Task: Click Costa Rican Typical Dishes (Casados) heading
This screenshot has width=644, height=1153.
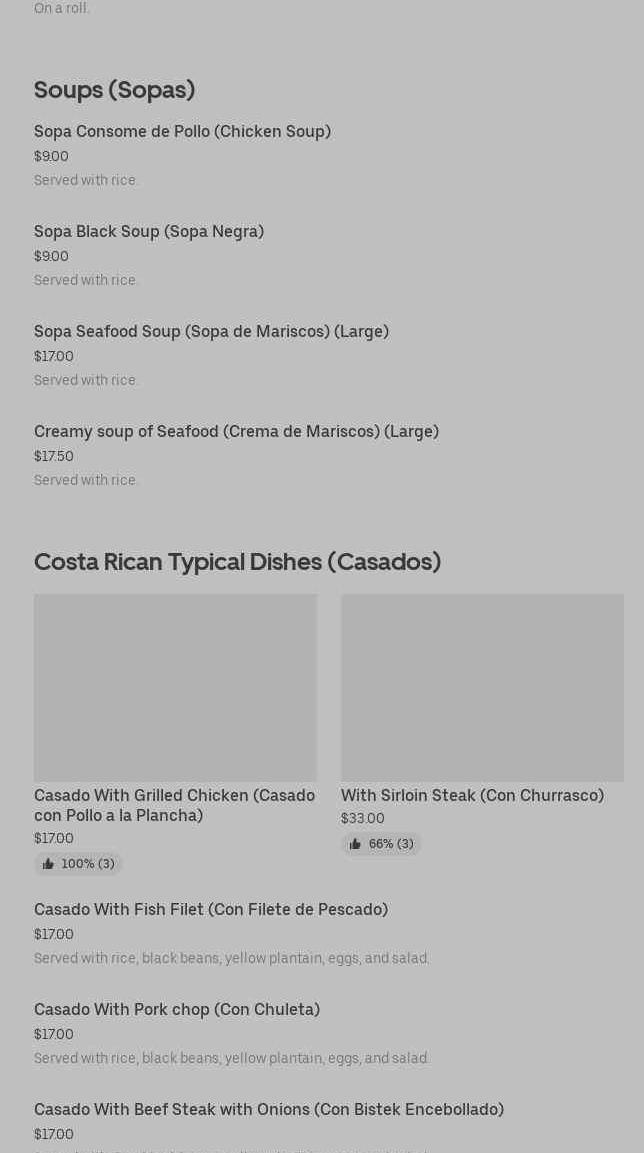Action: pos(237,562)
